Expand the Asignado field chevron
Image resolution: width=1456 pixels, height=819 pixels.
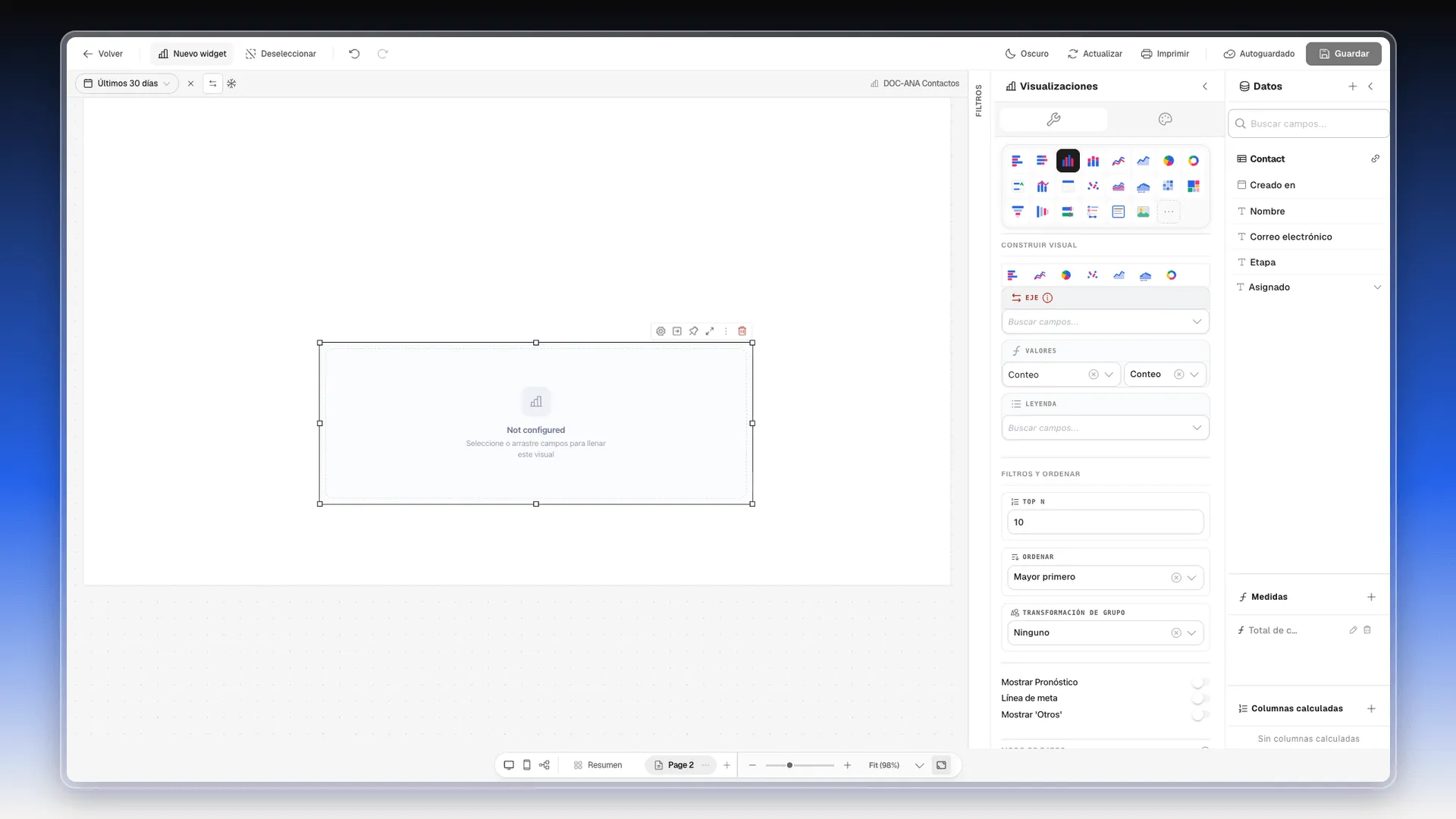[1377, 287]
